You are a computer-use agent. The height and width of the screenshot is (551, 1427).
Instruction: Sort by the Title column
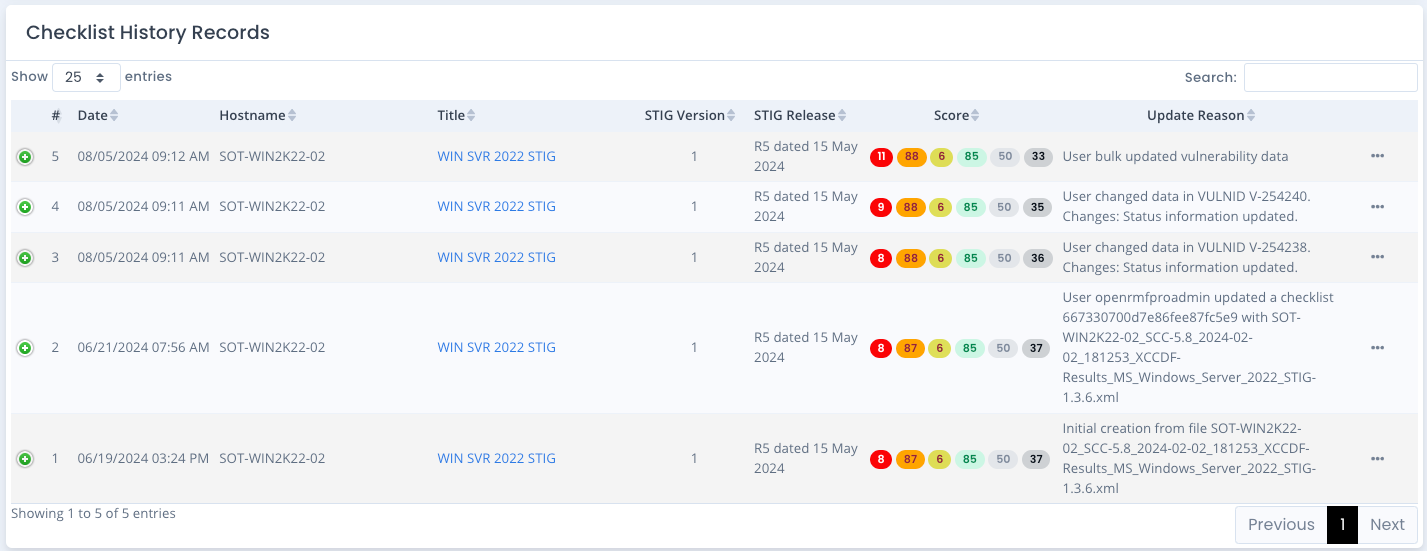[456, 115]
